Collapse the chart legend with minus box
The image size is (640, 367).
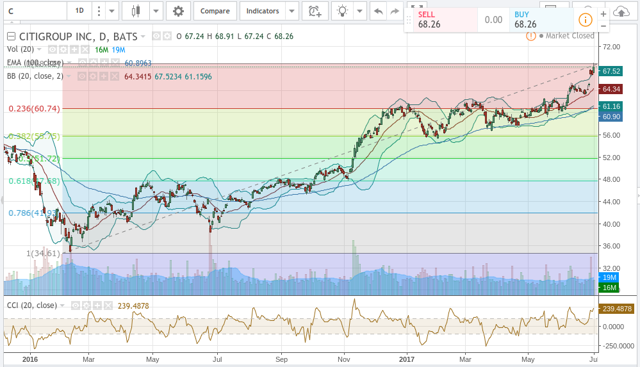[x=11, y=37]
